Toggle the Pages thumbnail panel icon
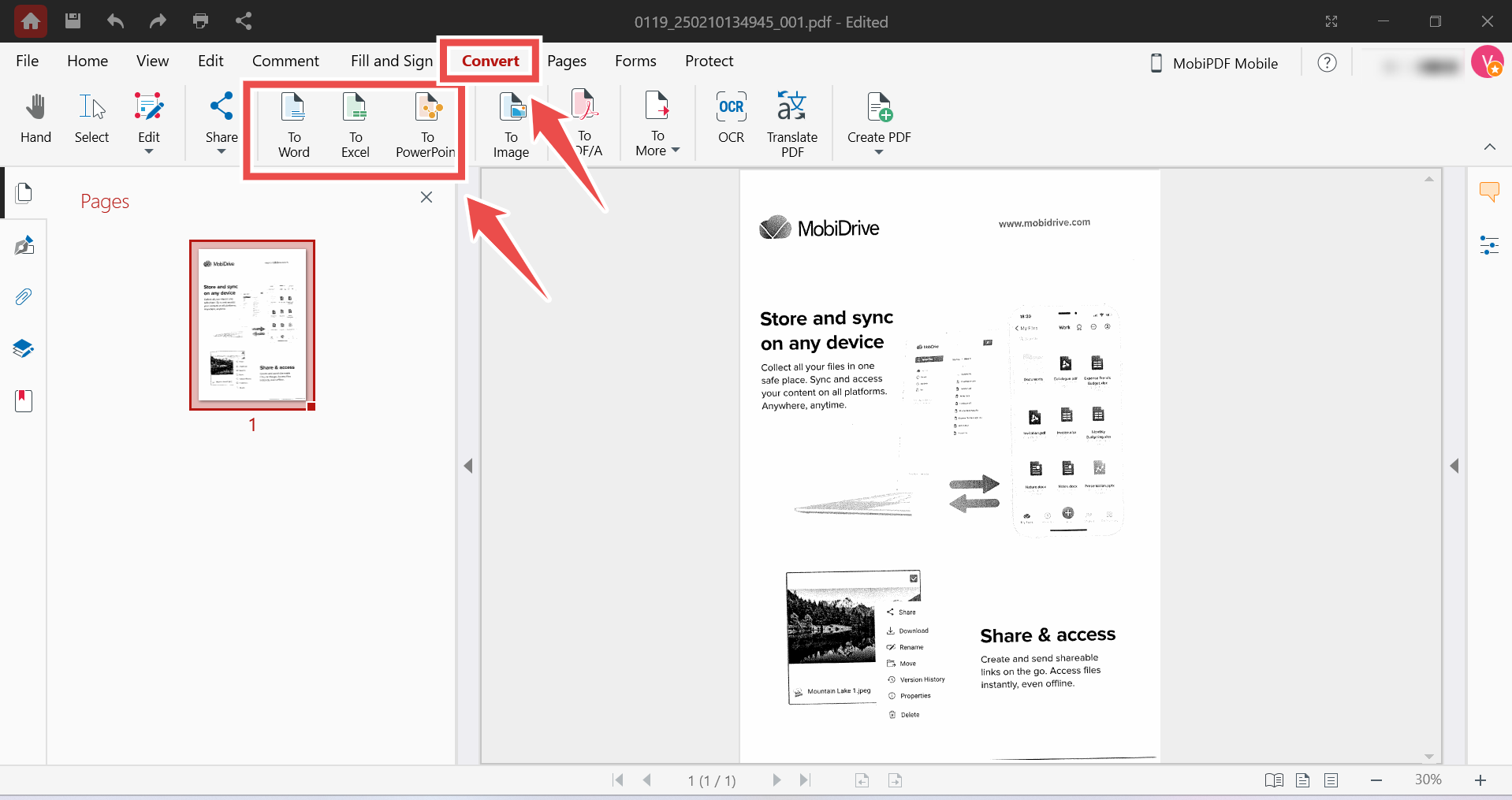The height and width of the screenshot is (800, 1512). [x=24, y=193]
